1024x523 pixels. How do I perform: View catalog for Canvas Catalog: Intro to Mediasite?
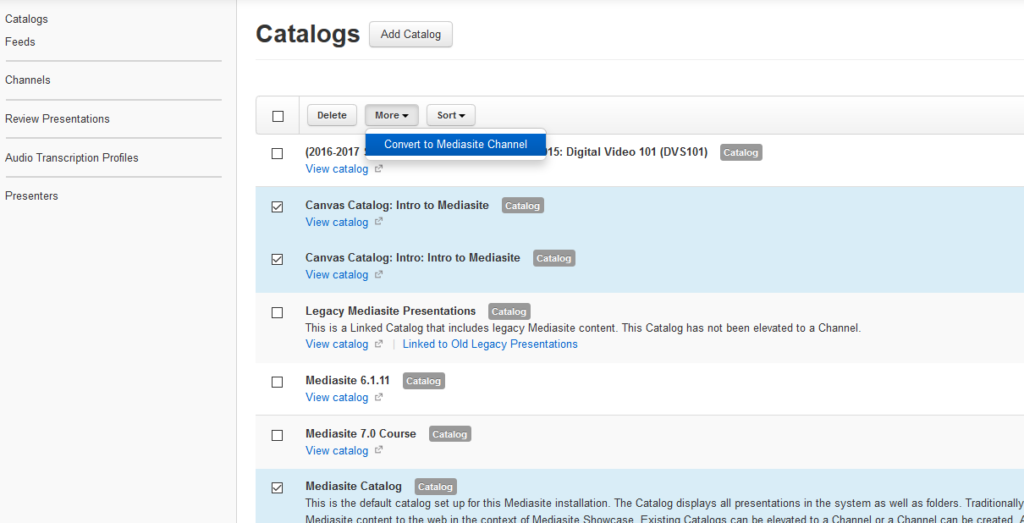click(x=337, y=222)
